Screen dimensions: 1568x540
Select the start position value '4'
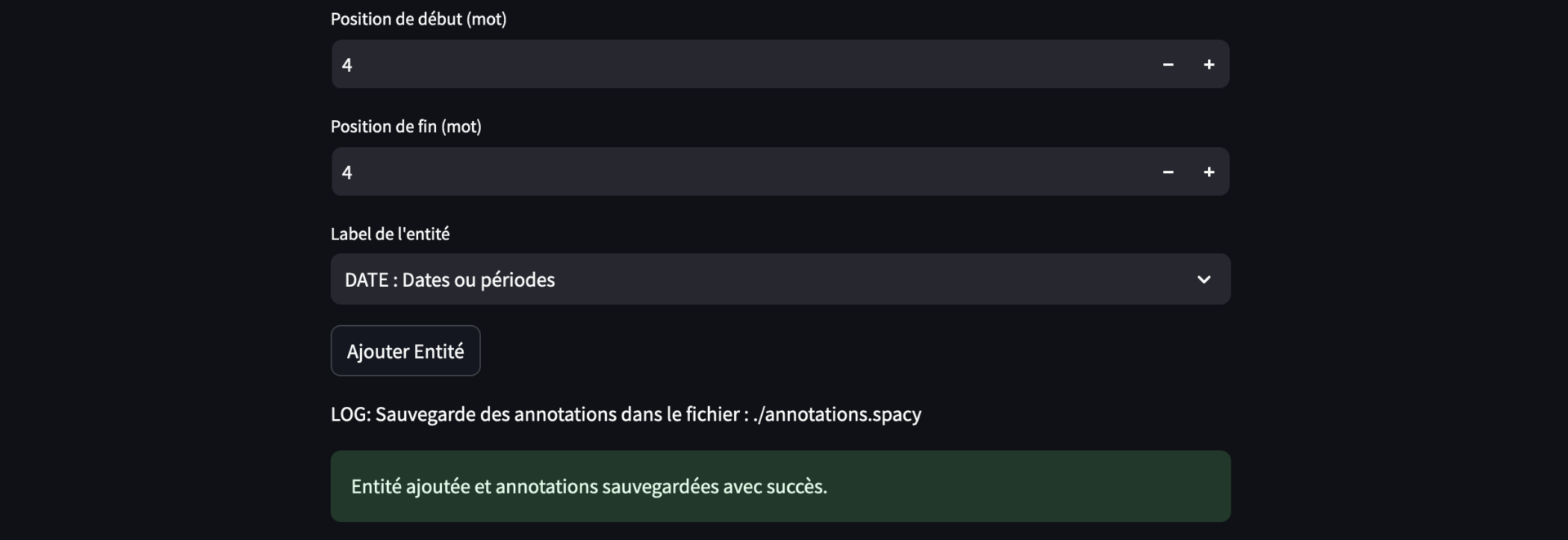[348, 64]
